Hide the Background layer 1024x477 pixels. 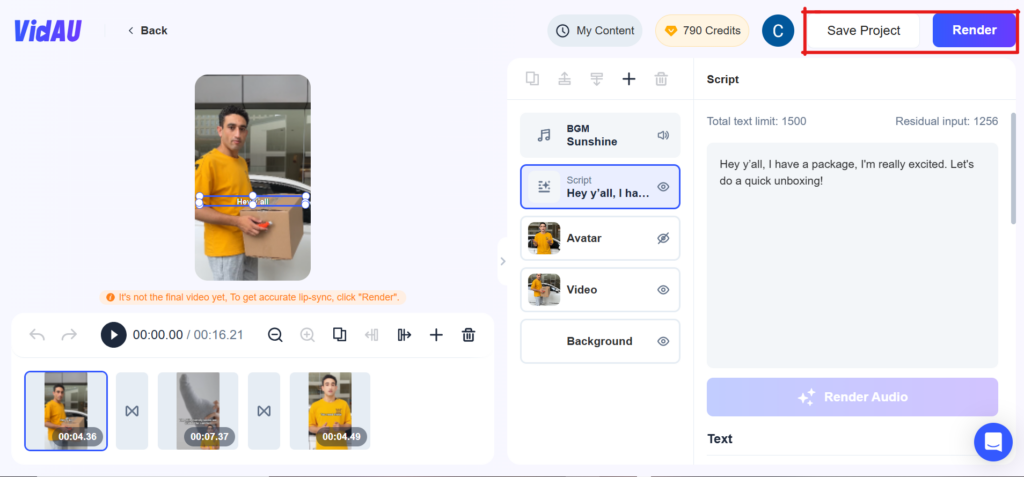(x=662, y=341)
